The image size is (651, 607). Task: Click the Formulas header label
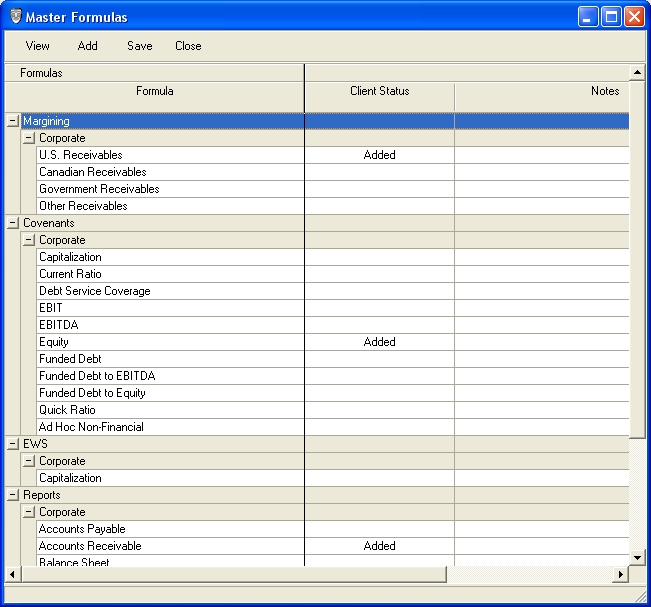tap(41, 73)
